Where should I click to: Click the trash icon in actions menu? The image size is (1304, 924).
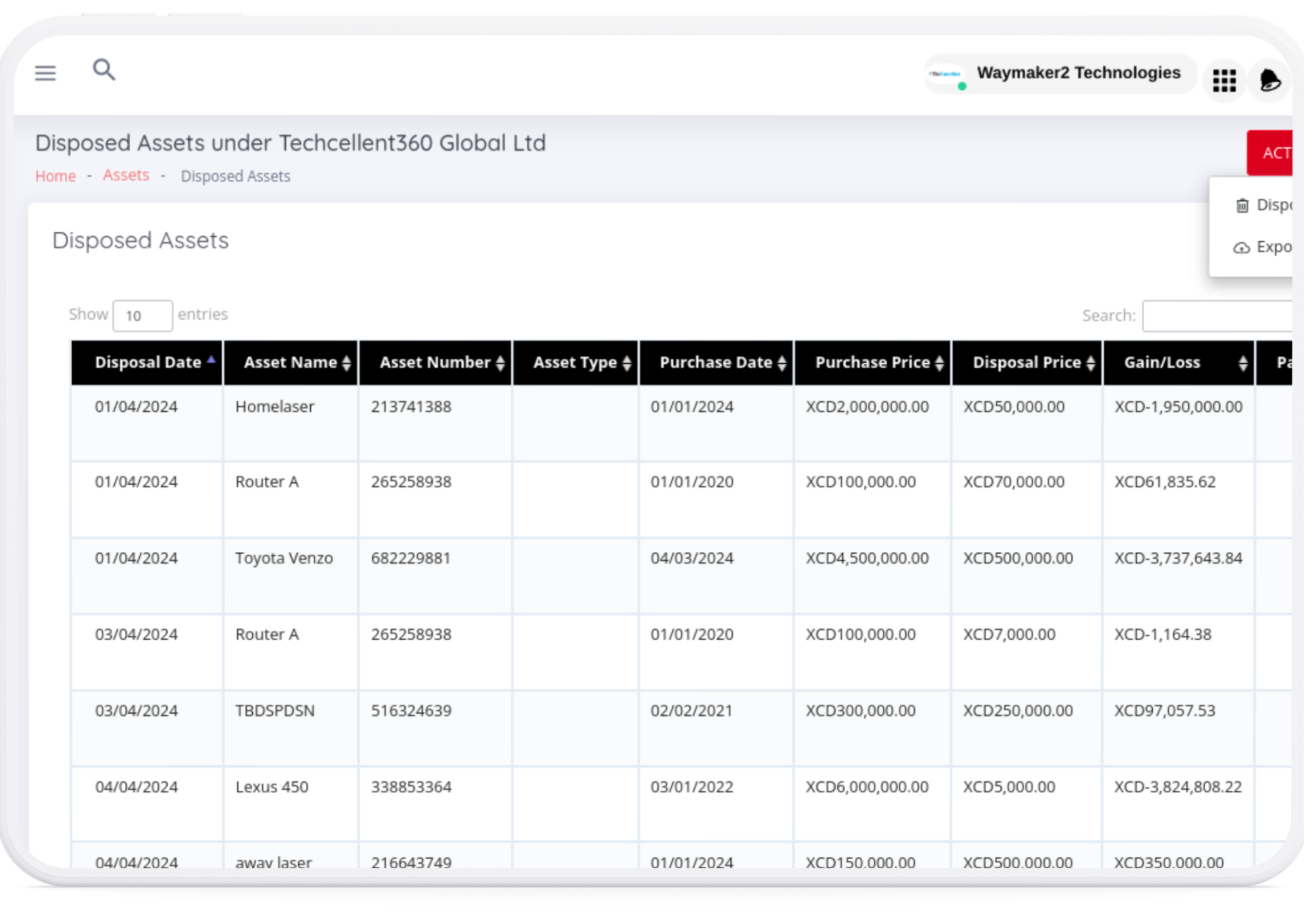click(1242, 205)
